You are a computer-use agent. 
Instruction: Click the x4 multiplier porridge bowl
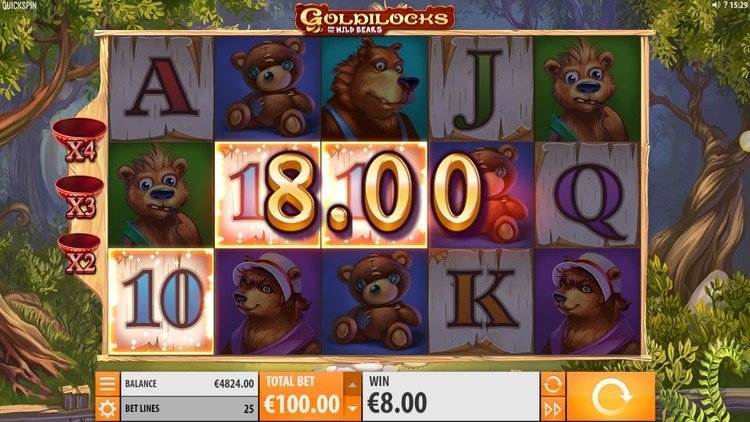coord(79,139)
